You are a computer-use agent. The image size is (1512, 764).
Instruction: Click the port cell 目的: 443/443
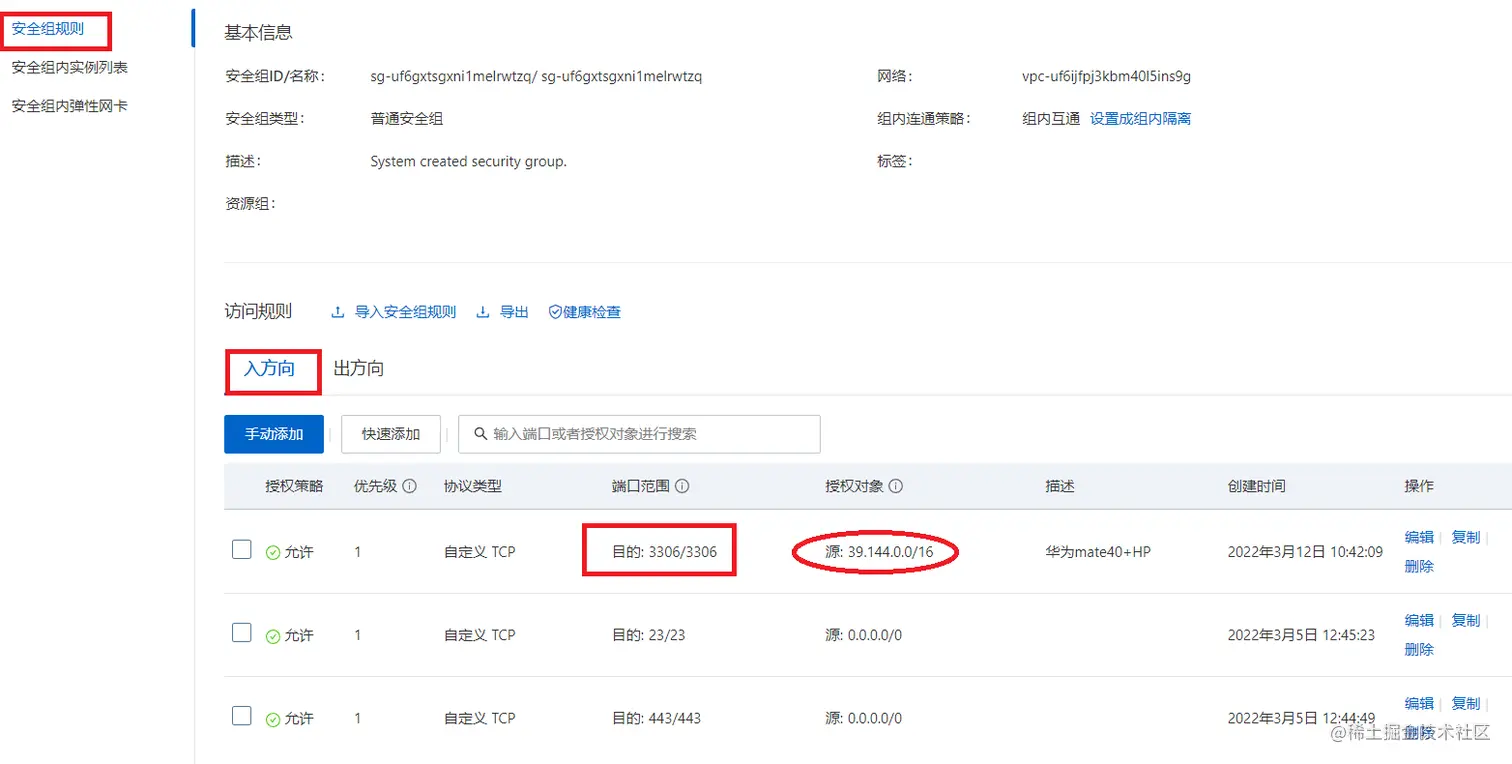point(656,718)
